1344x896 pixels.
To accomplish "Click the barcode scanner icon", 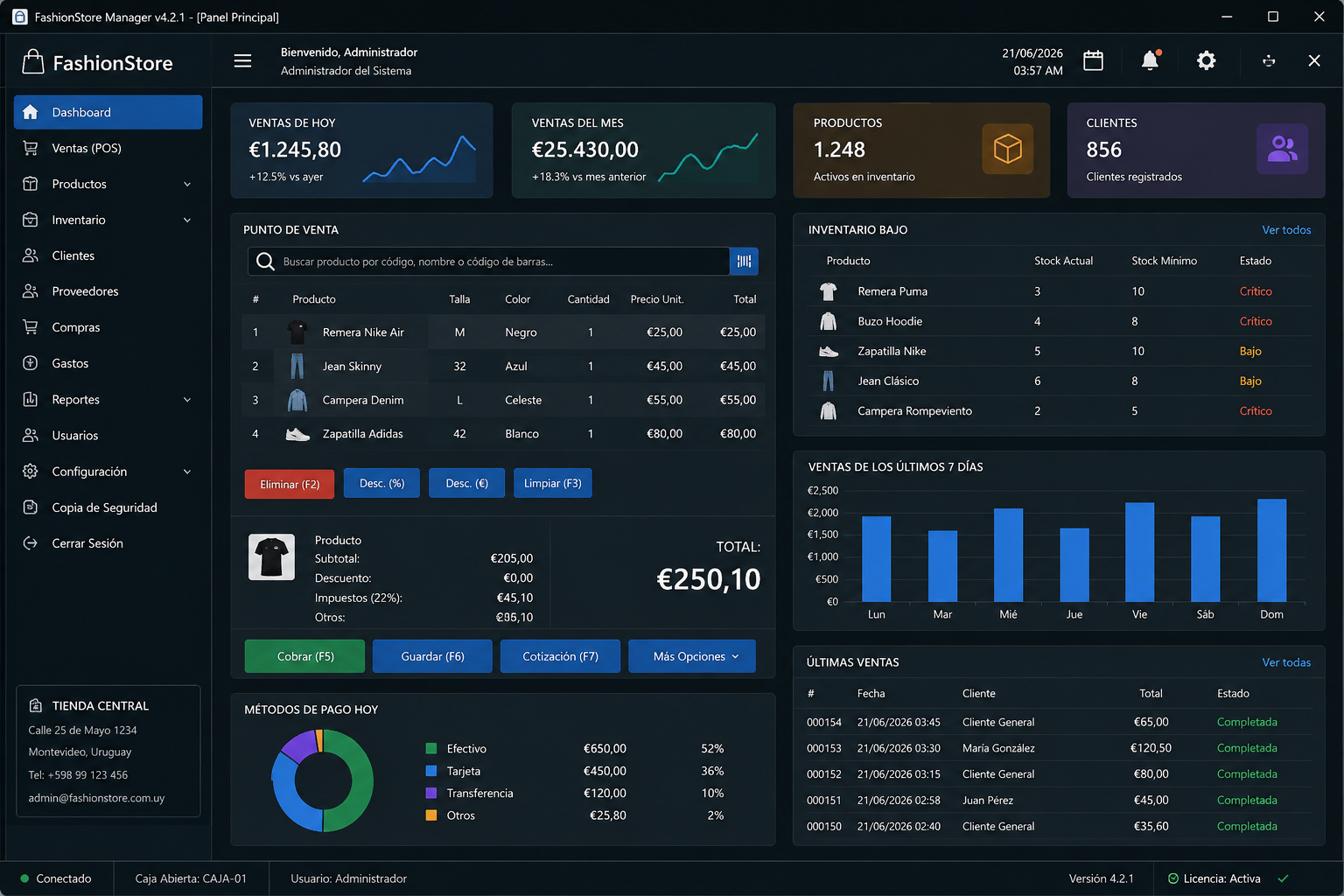I will click(x=744, y=262).
